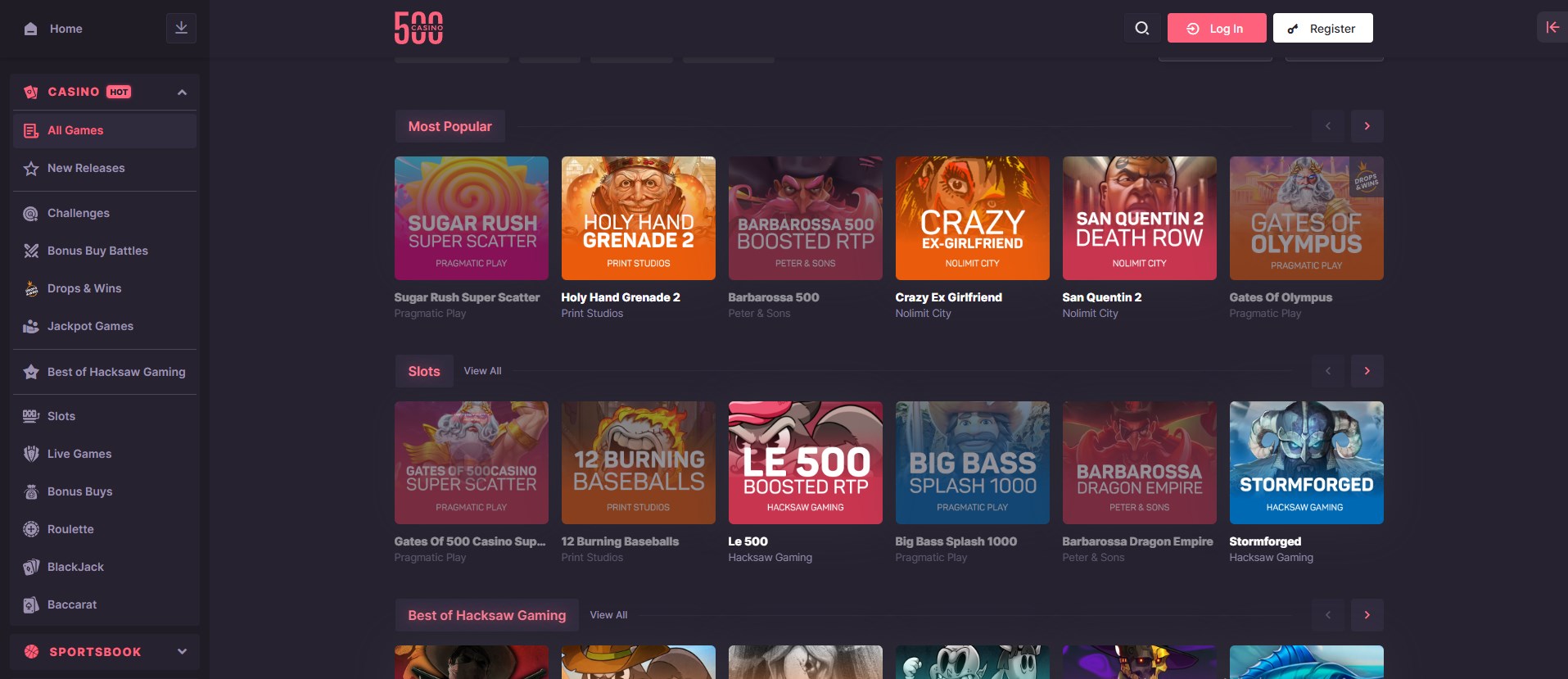Click the New Releases star icon

tap(31, 168)
